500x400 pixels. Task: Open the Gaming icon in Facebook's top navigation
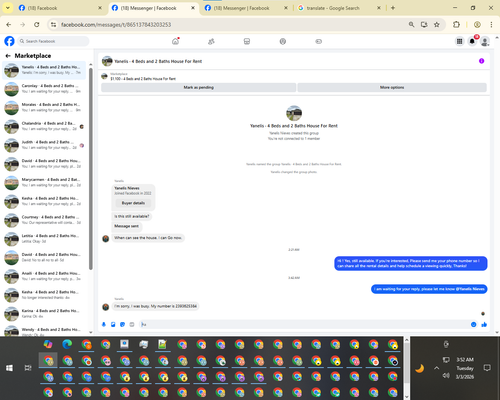319,41
